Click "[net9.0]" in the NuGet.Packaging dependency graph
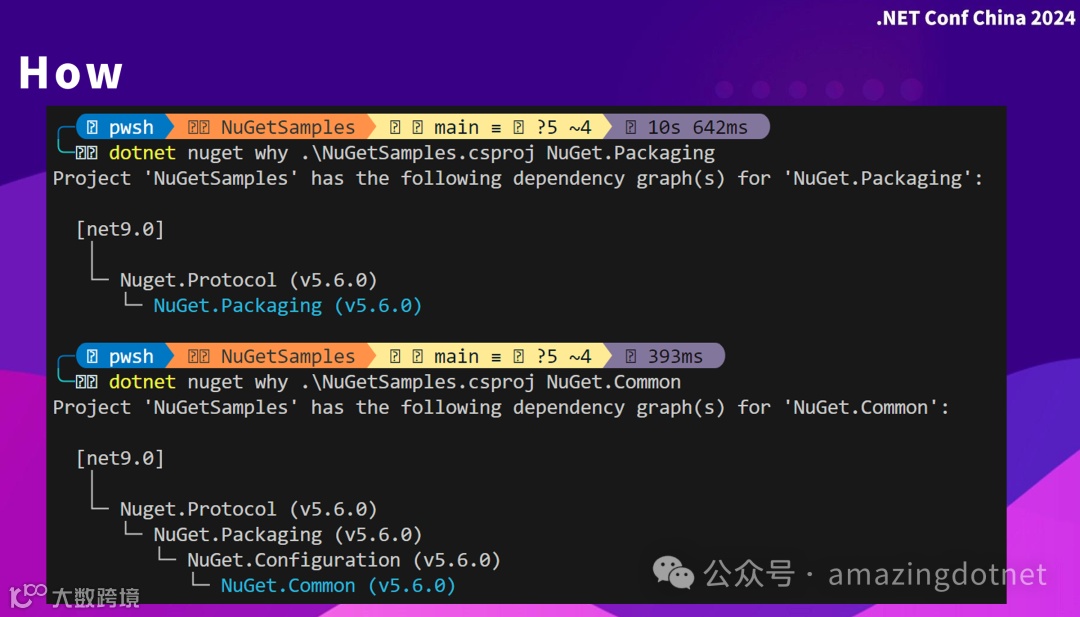This screenshot has height=617, width=1080. click(x=121, y=229)
